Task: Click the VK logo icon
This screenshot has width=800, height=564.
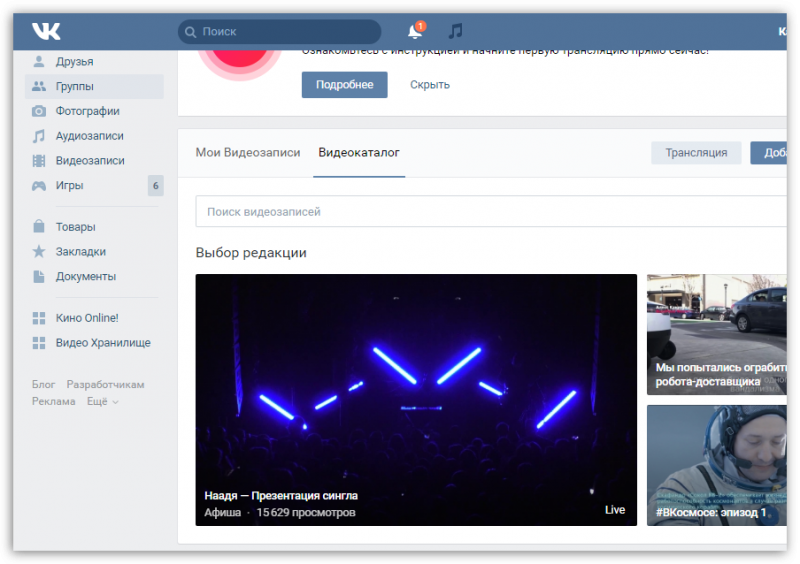Action: (x=46, y=31)
